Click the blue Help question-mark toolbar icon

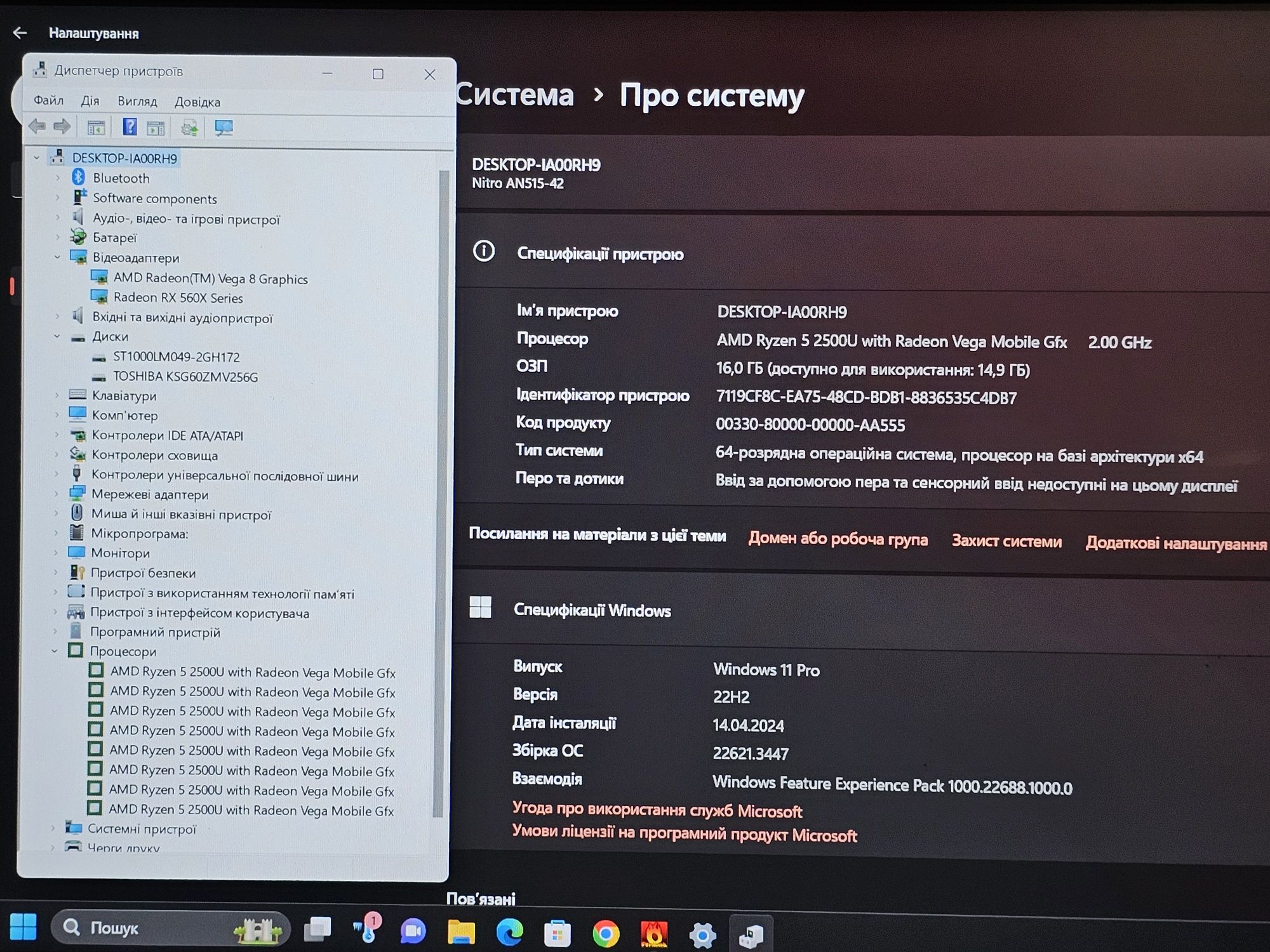pyautogui.click(x=130, y=127)
